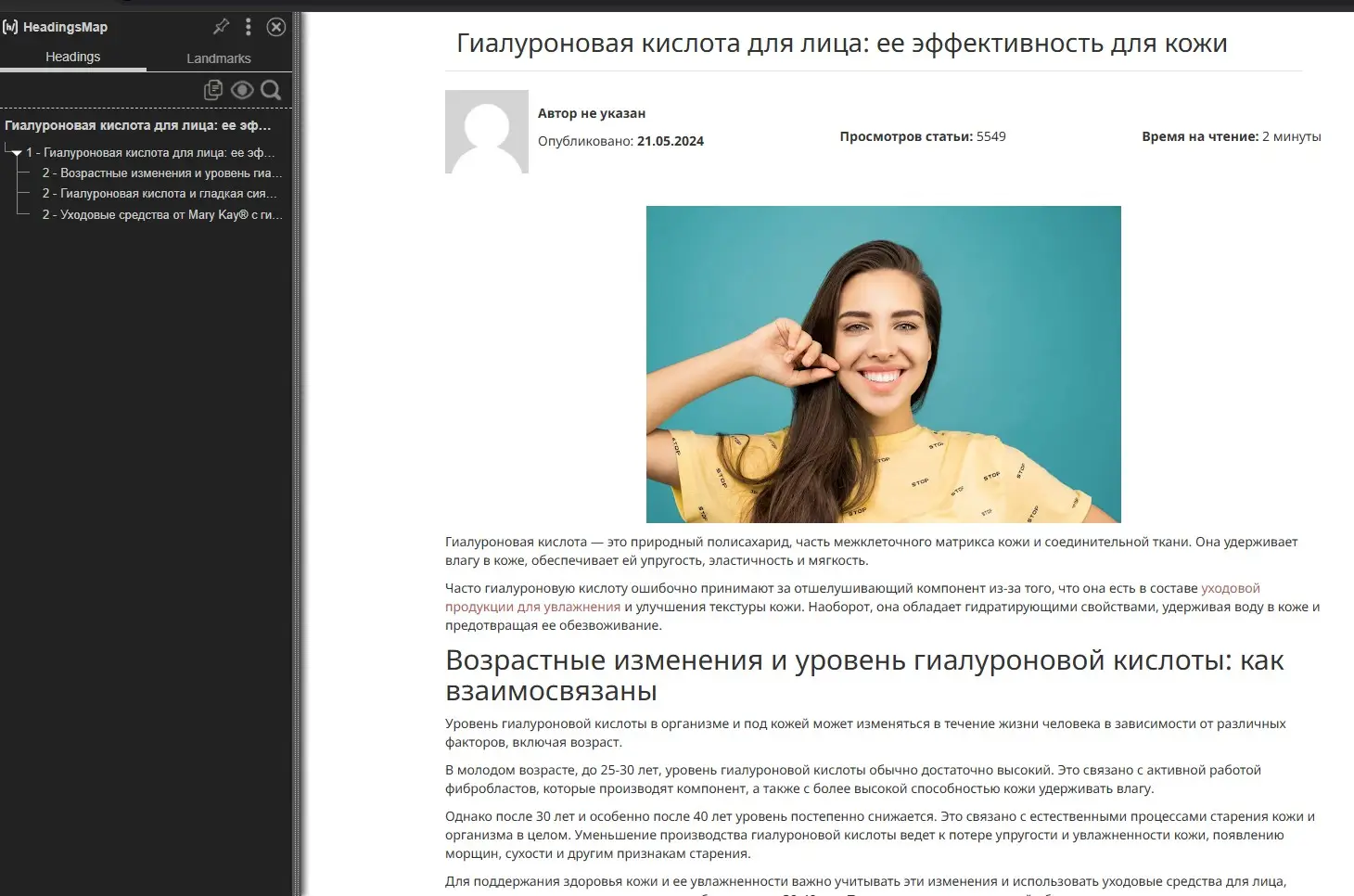This screenshot has height=896, width=1354.
Task: Pin the HeadingsMap panel
Action: click(220, 27)
